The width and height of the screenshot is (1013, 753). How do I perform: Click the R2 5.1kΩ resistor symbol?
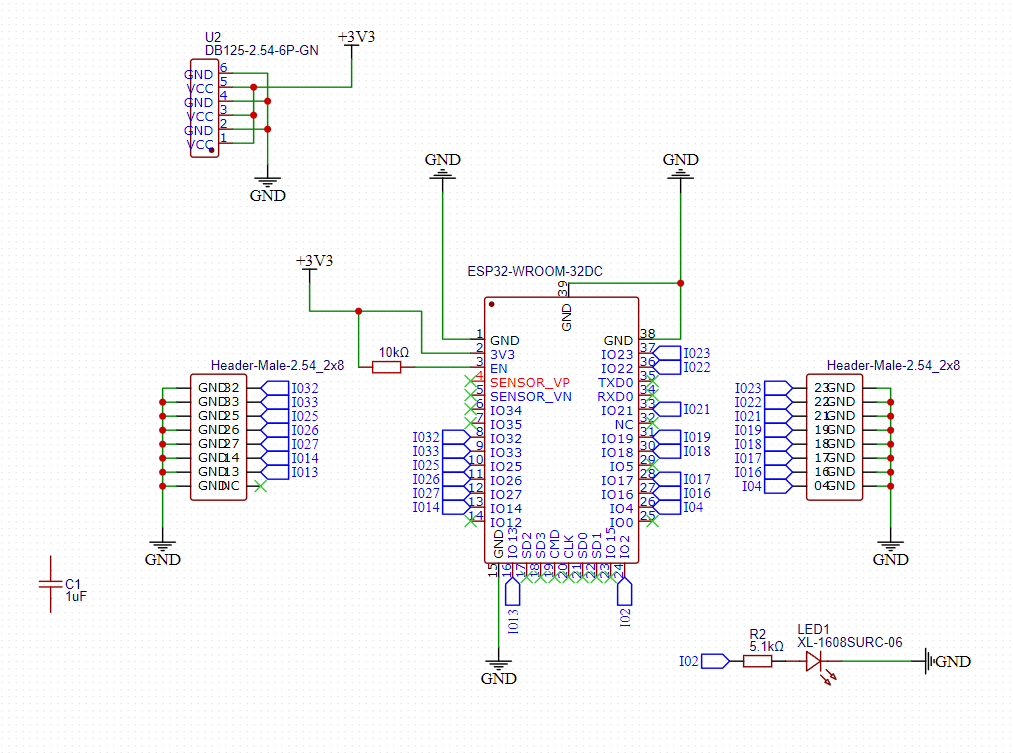[757, 661]
